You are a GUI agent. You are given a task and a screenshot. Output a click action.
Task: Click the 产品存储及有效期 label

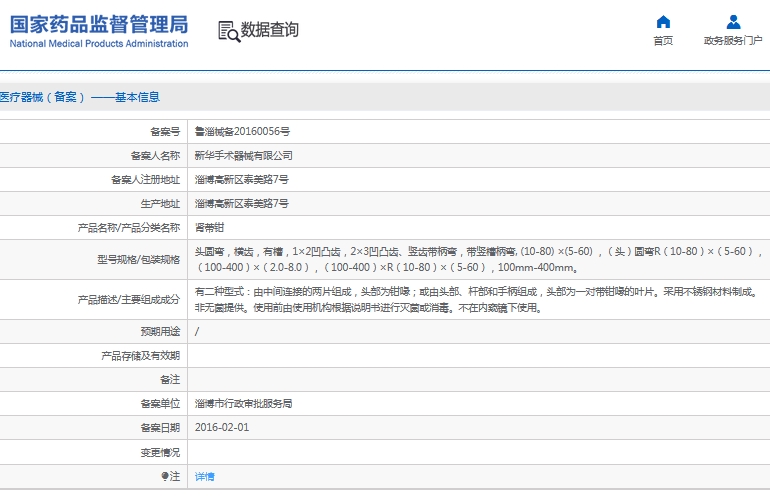140,356
